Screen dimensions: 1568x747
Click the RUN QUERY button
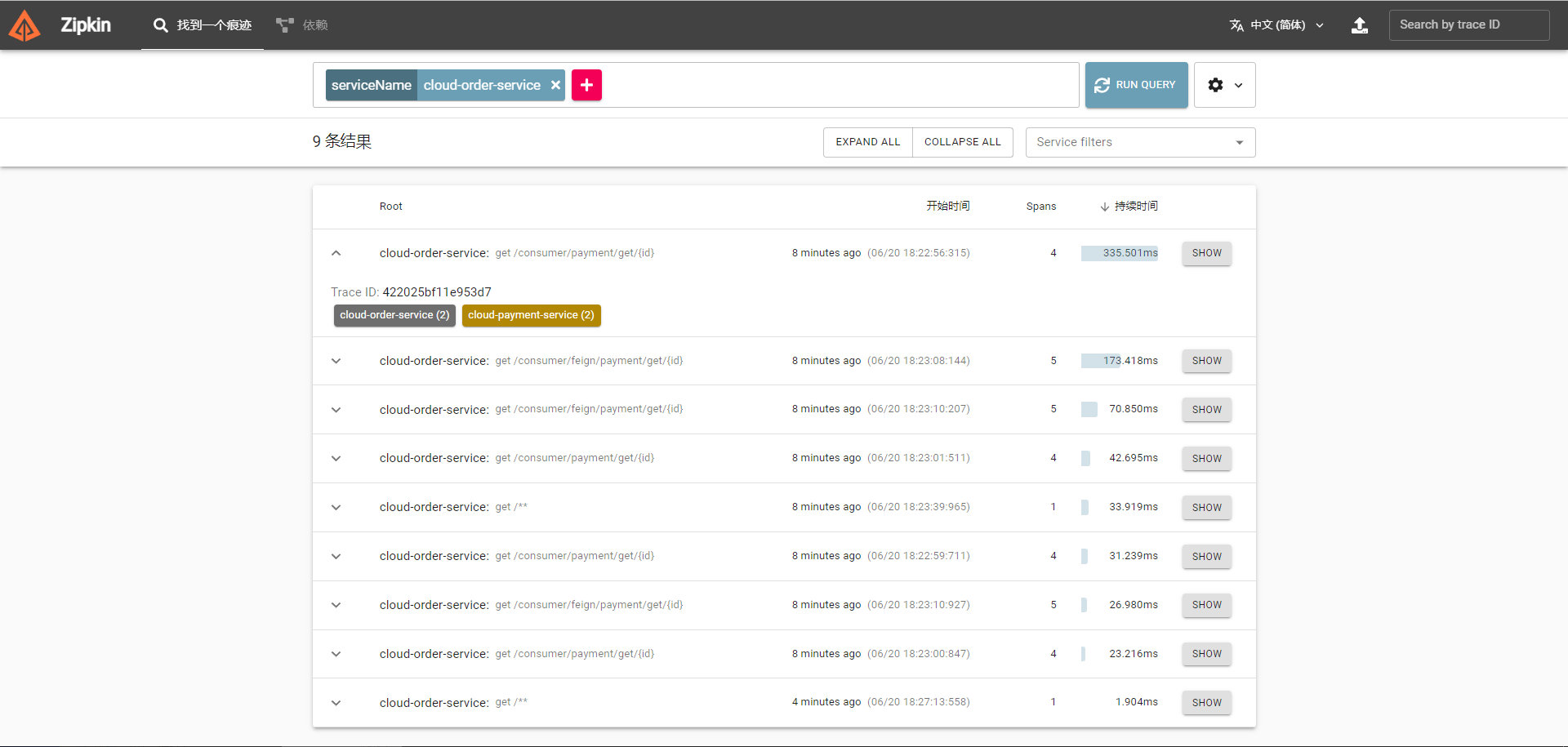pyautogui.click(x=1136, y=85)
